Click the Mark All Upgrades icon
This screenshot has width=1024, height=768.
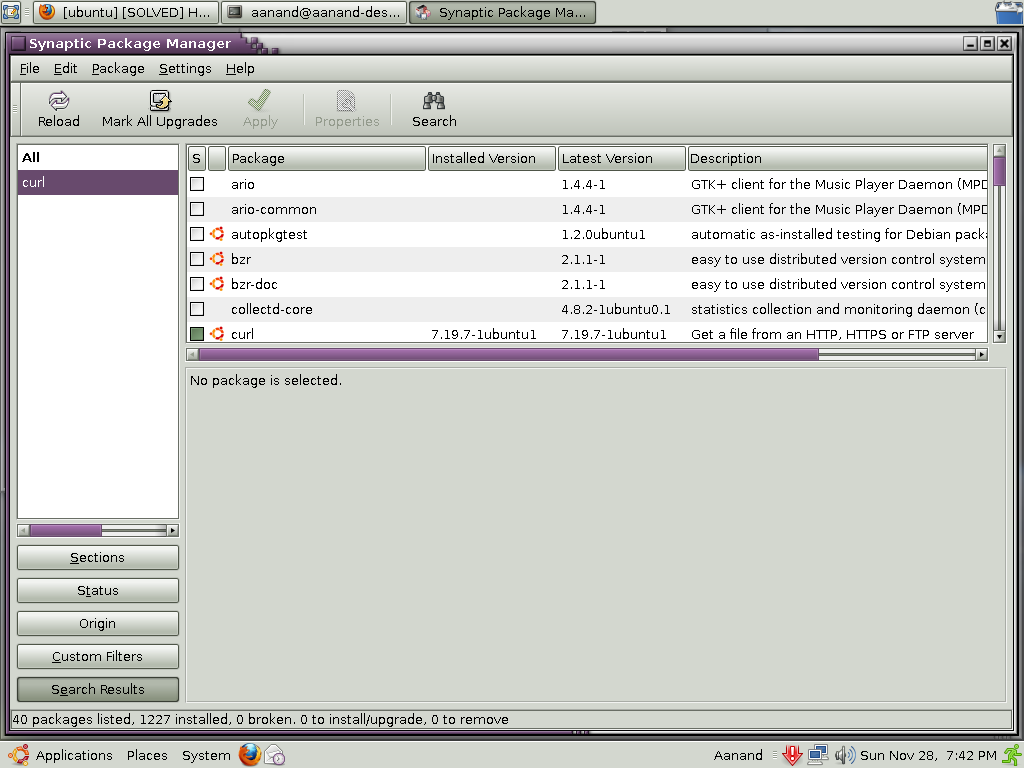[160, 100]
